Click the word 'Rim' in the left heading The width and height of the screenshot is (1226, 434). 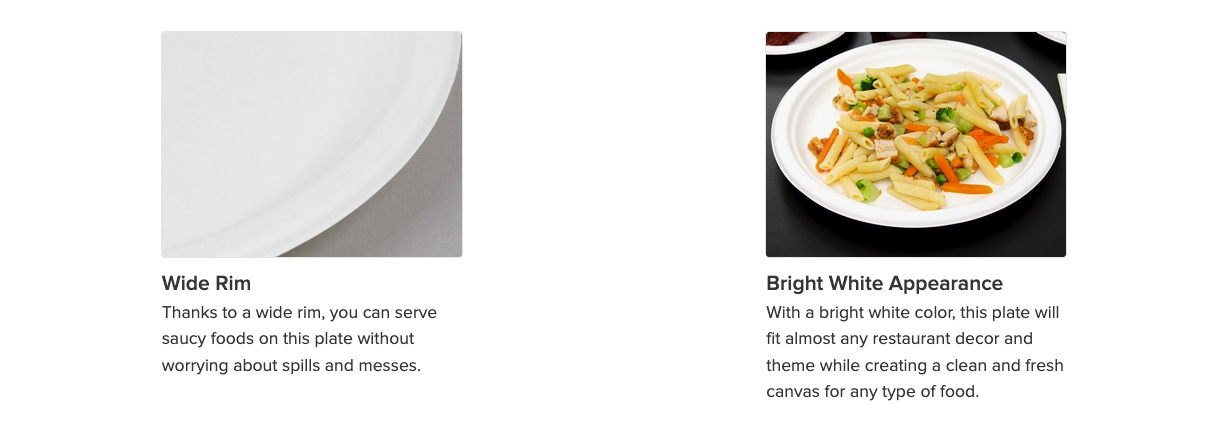point(233,283)
